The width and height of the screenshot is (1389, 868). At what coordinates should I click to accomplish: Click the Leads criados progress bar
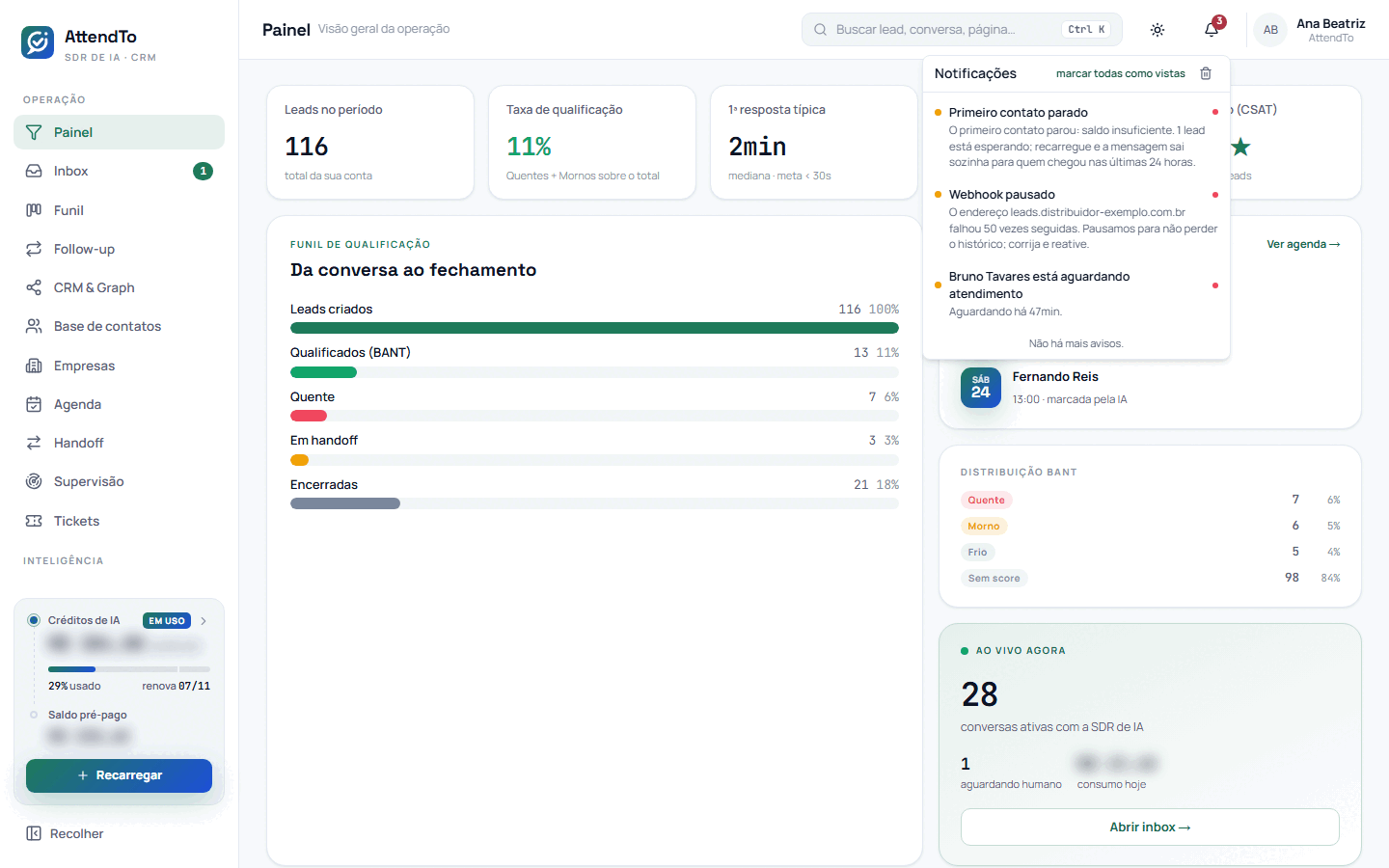(594, 328)
